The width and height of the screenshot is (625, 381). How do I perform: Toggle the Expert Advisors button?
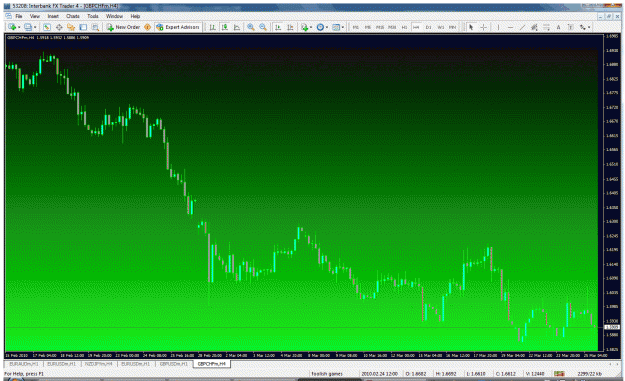[x=178, y=27]
